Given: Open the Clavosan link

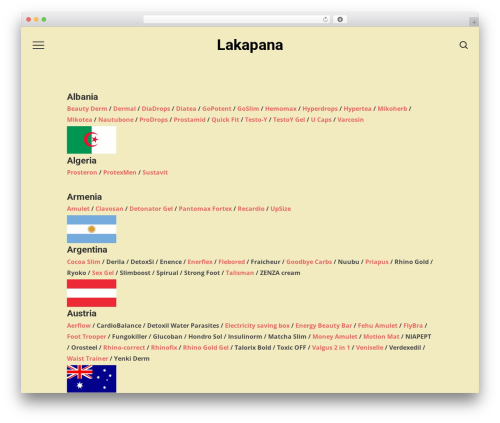Looking at the screenshot, I should coord(109,209).
